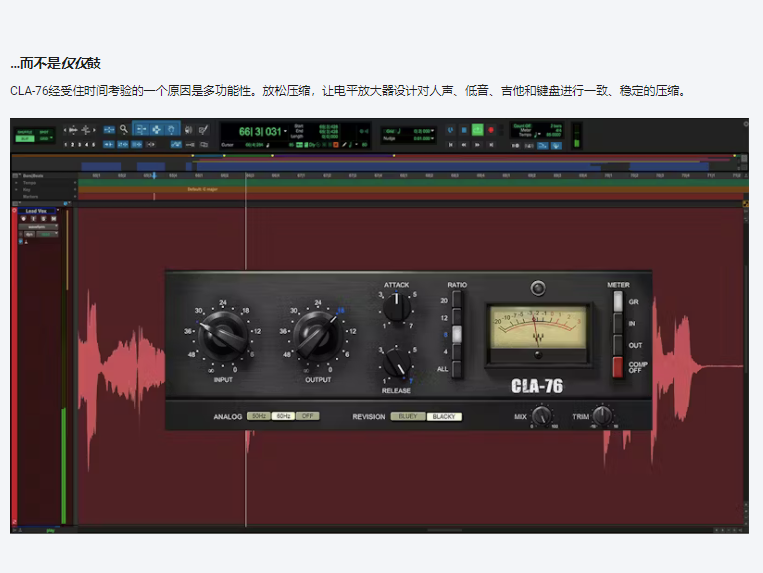Click the red COMP OFF button
The image size is (763, 573).
point(618,367)
